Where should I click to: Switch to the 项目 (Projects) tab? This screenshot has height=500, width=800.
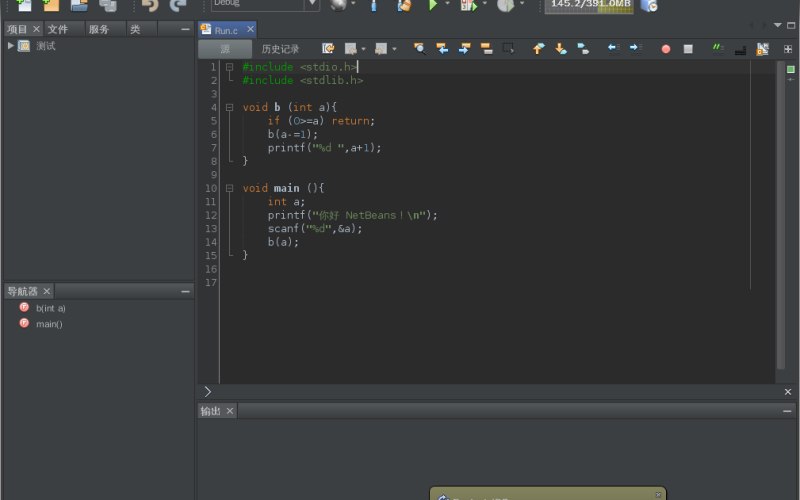pyautogui.click(x=17, y=30)
